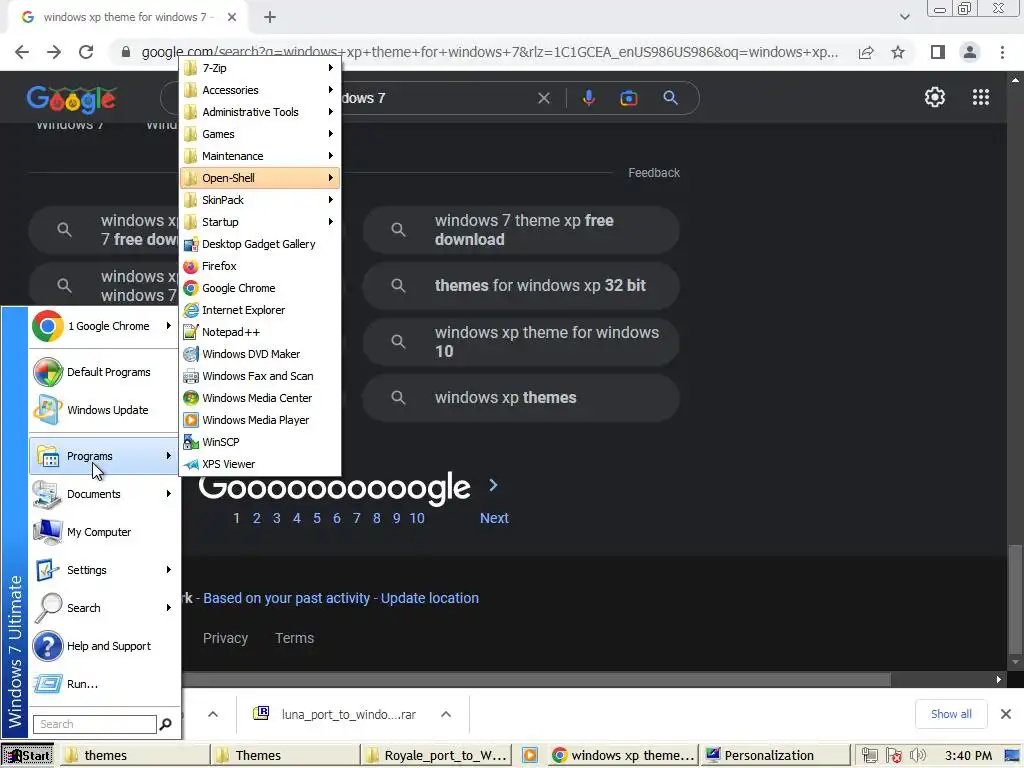Open WinSCP from the Programs menu
Screen dimensions: 1024x768
[260, 442]
